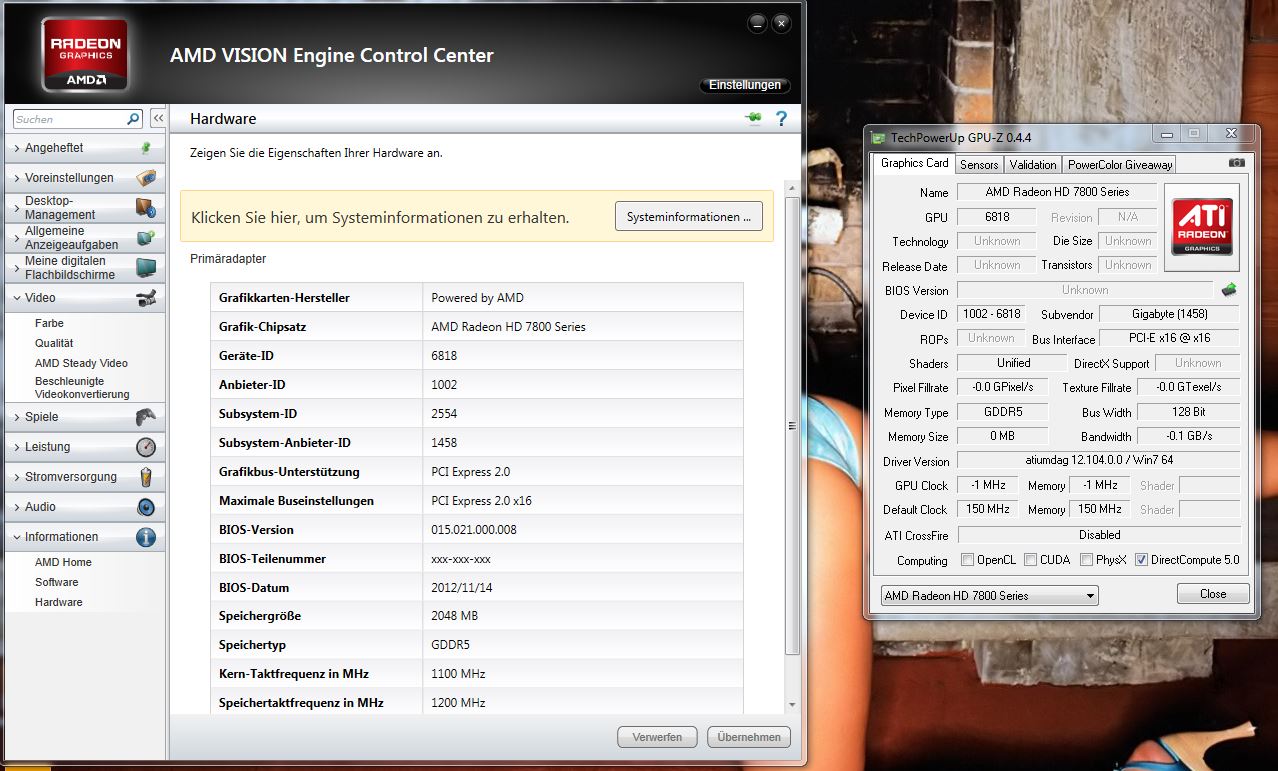Collapse sidebar with double-chevron button

pos(158,119)
